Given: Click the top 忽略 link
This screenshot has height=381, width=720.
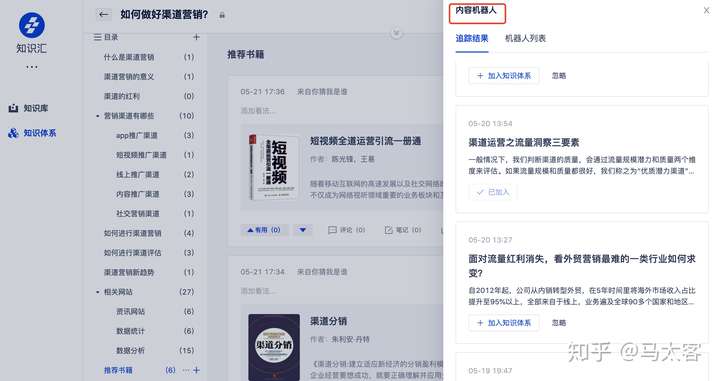Looking at the screenshot, I should (559, 76).
